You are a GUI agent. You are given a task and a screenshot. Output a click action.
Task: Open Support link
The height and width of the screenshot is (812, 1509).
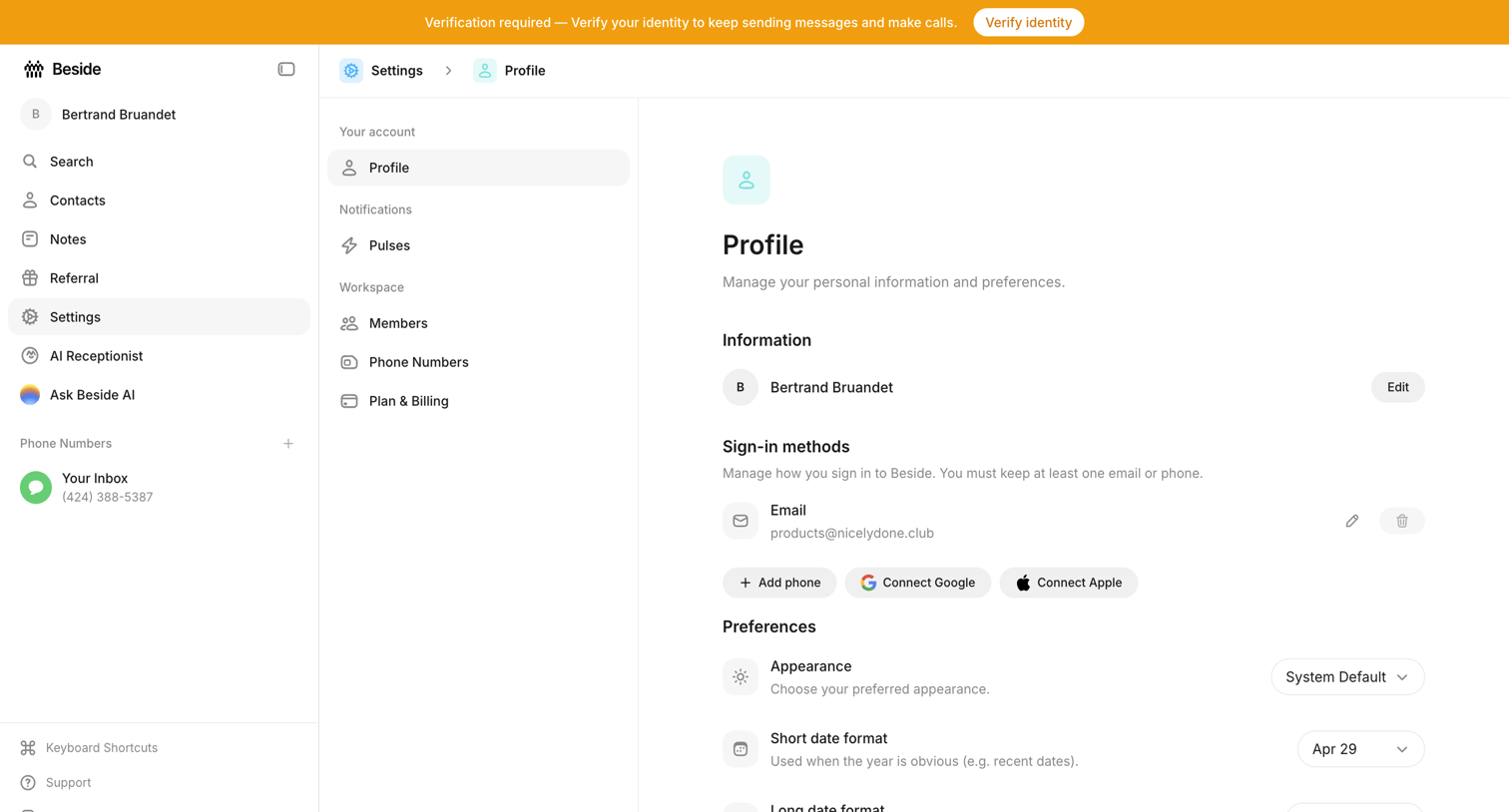click(x=68, y=783)
